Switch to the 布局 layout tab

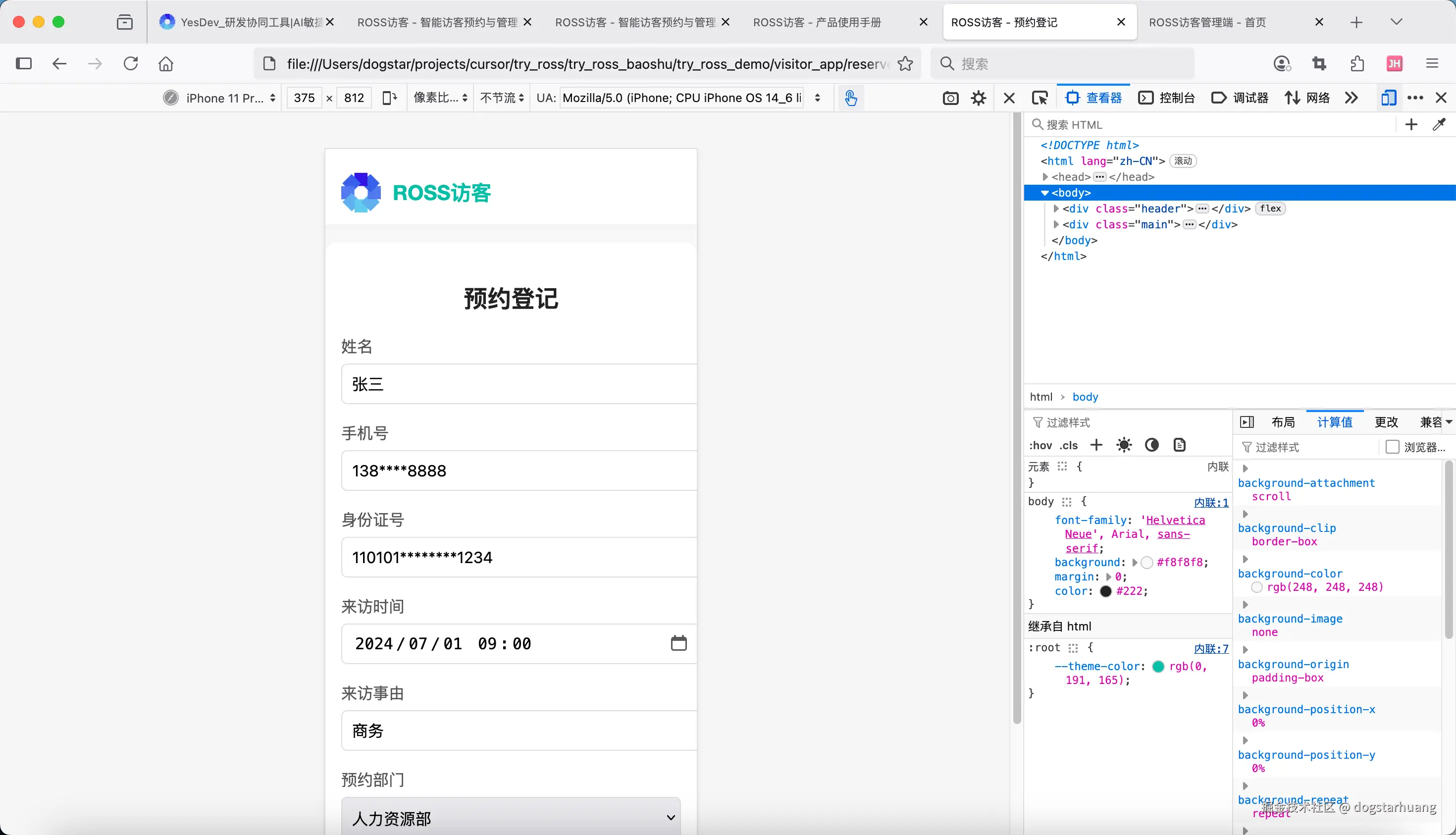click(1283, 422)
